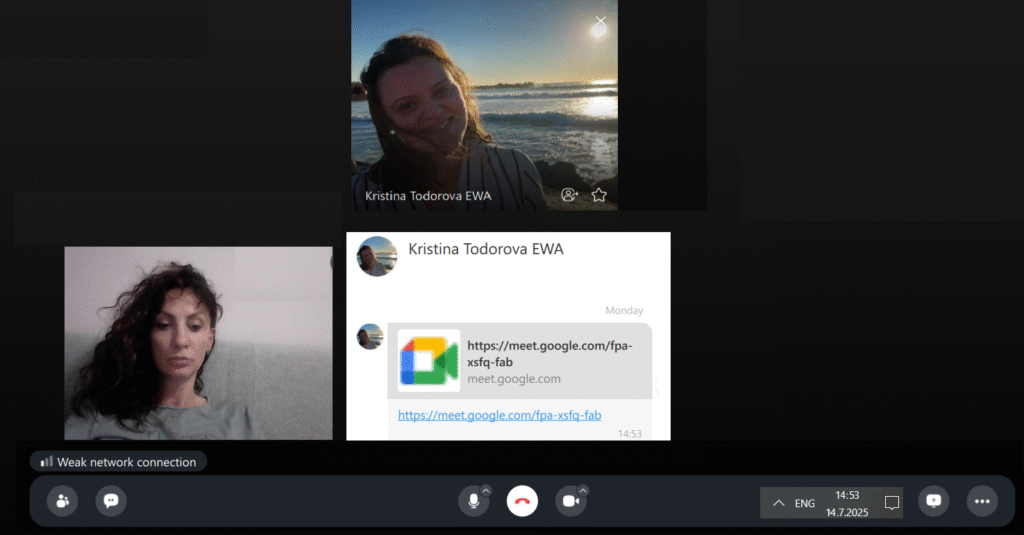Open the Windows notification center icon
The height and width of the screenshot is (535, 1024).
coord(891,503)
